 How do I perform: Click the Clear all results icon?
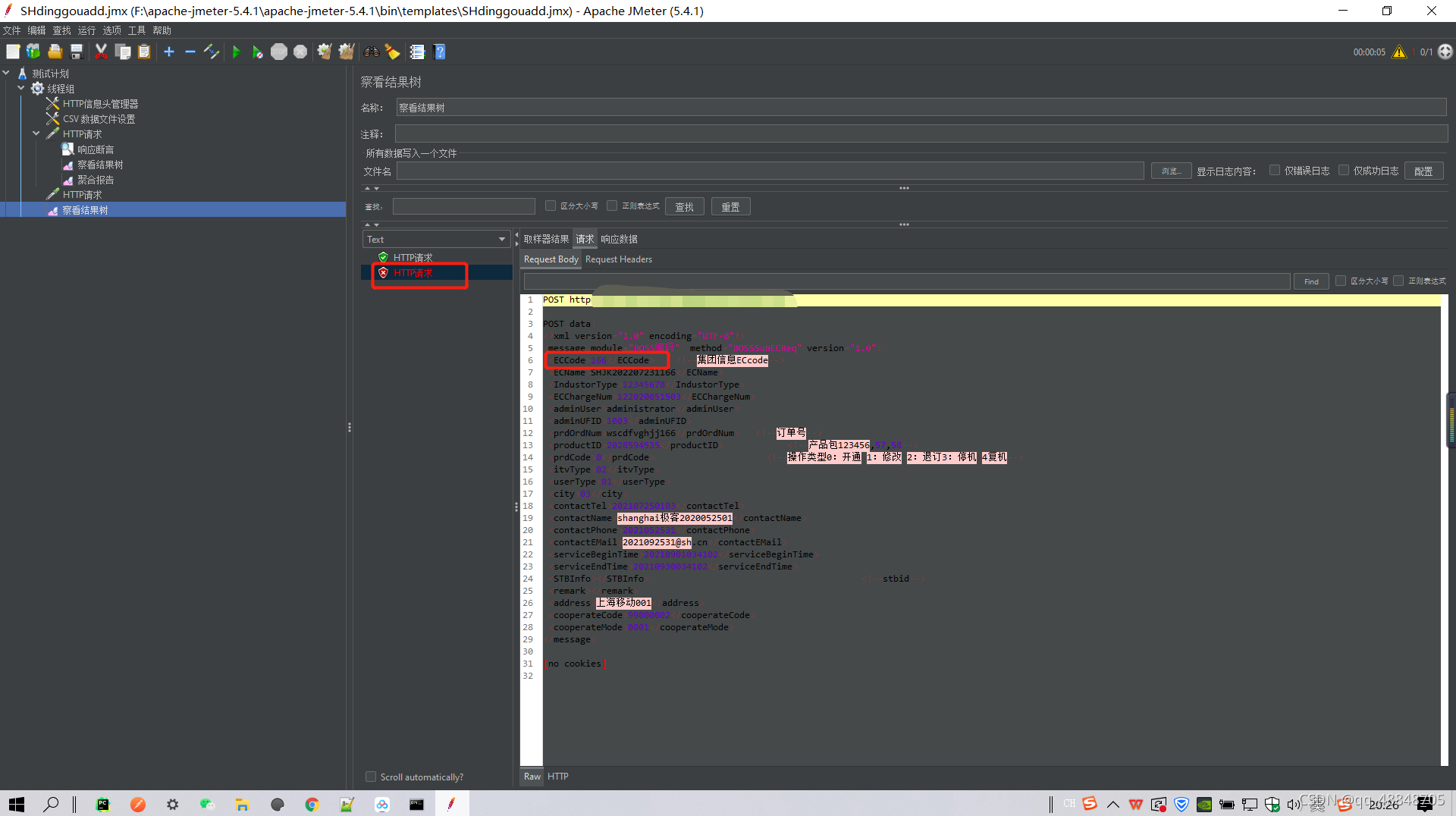click(x=347, y=52)
